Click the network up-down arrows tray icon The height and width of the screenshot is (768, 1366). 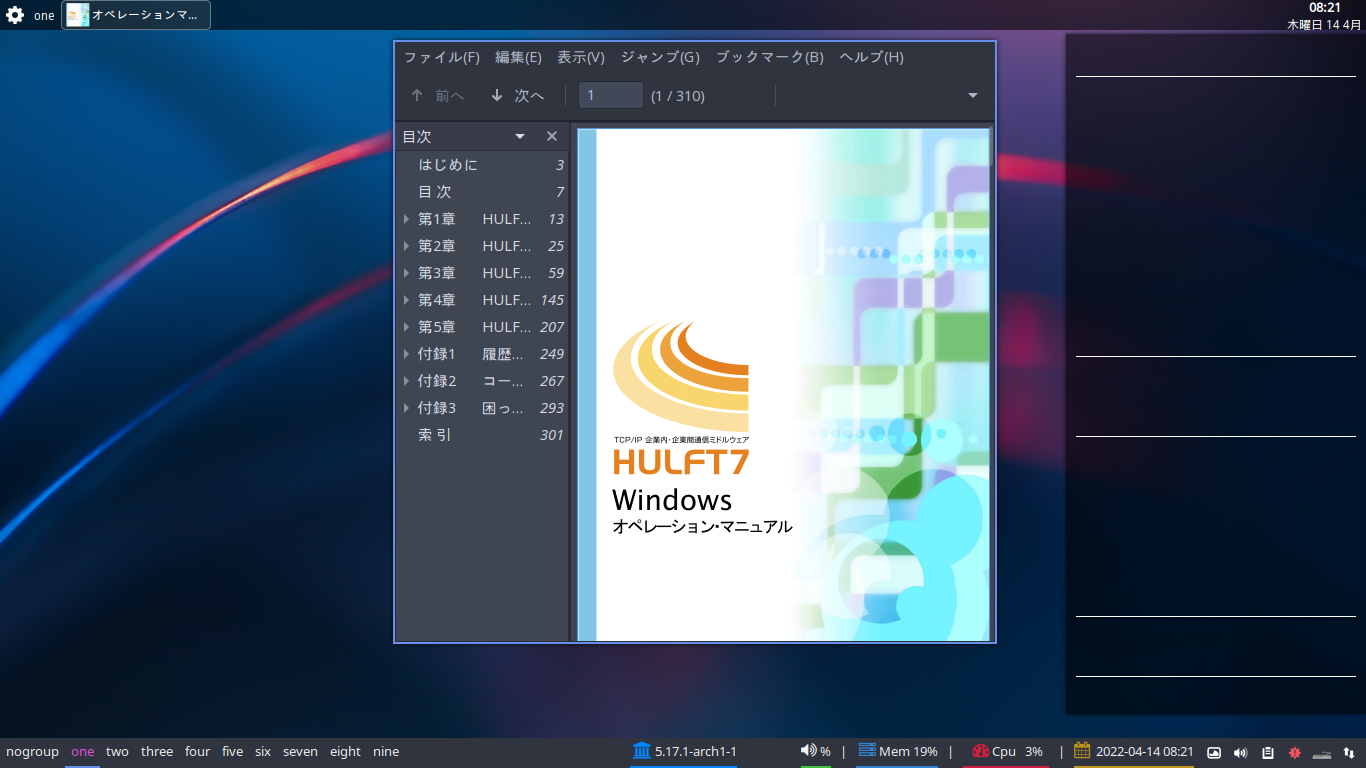1349,753
